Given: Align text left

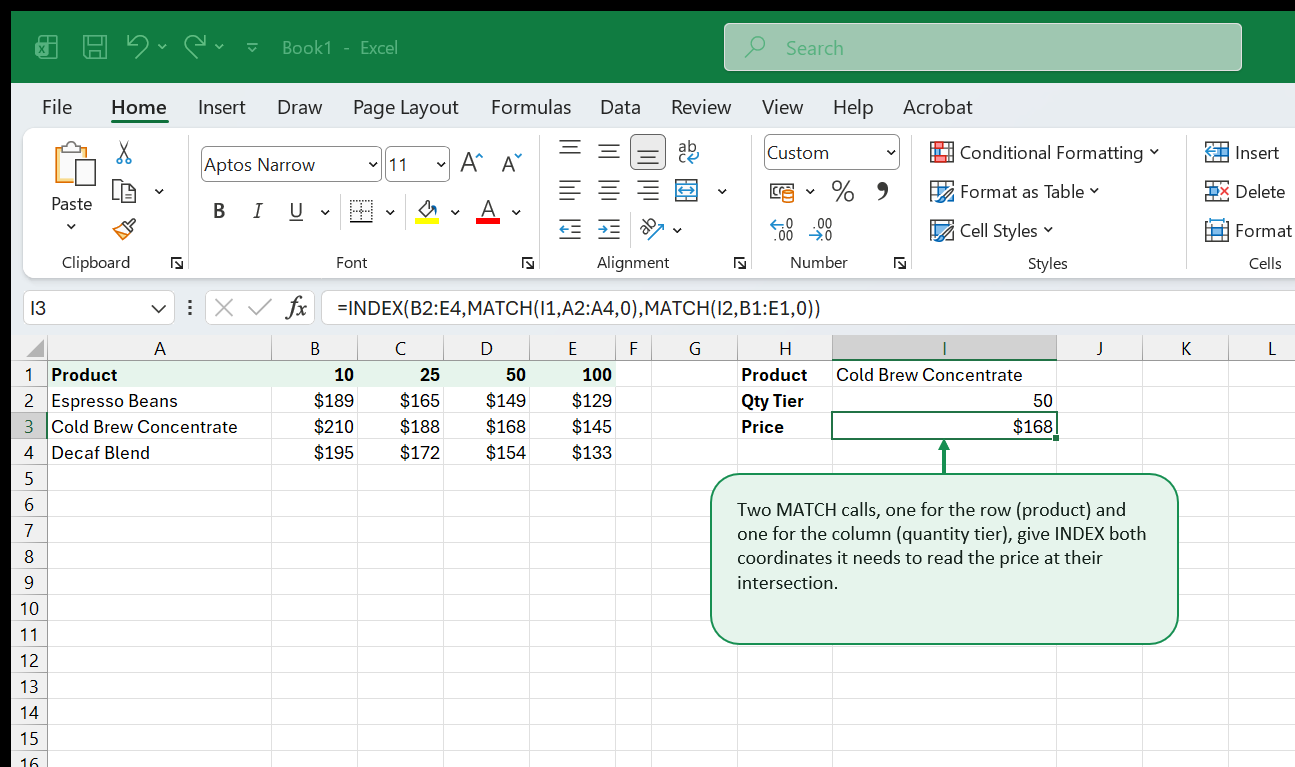Looking at the screenshot, I should coord(570,190).
